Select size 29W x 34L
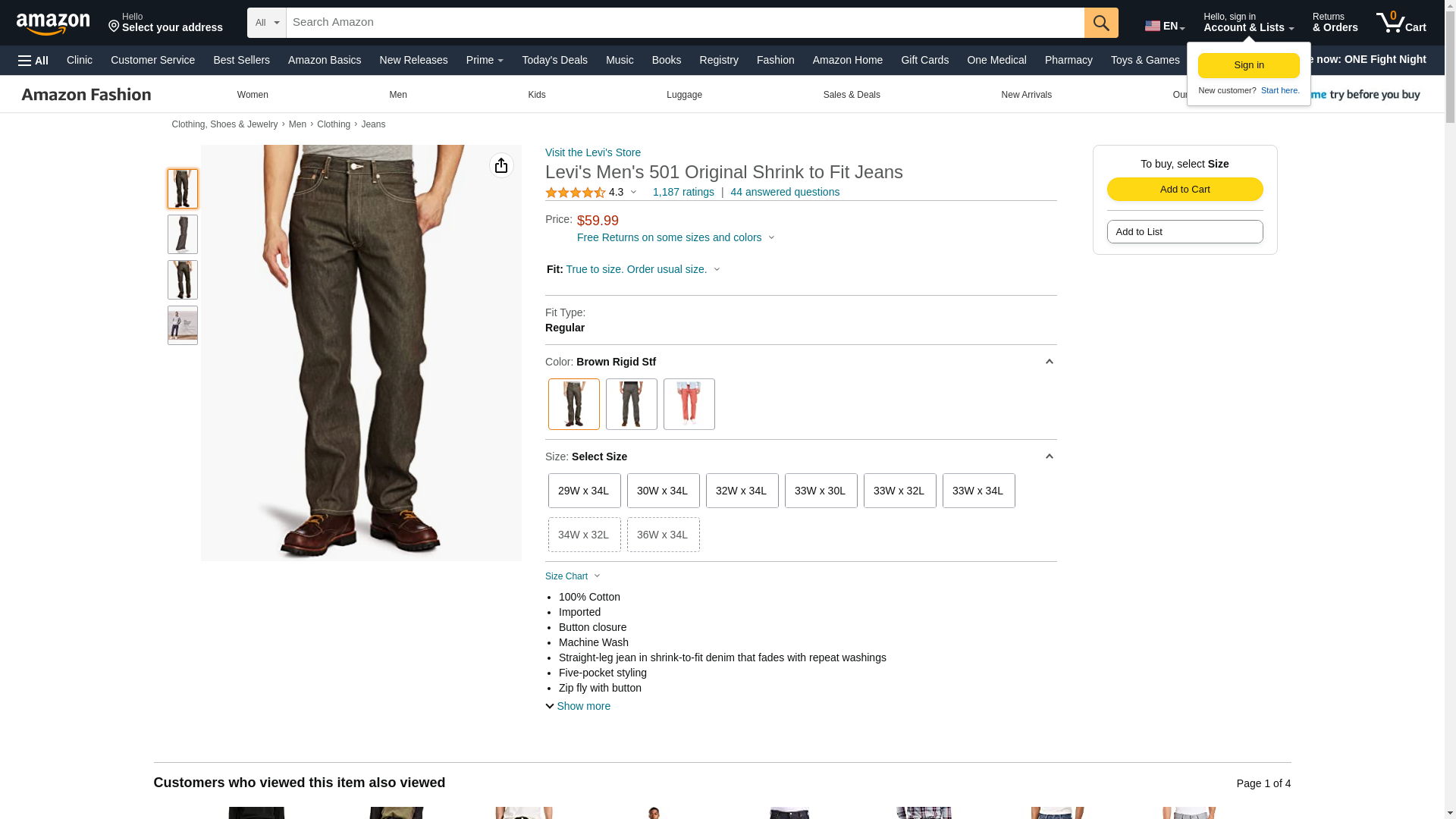Screen dimensions: 1456x819 click(584, 491)
